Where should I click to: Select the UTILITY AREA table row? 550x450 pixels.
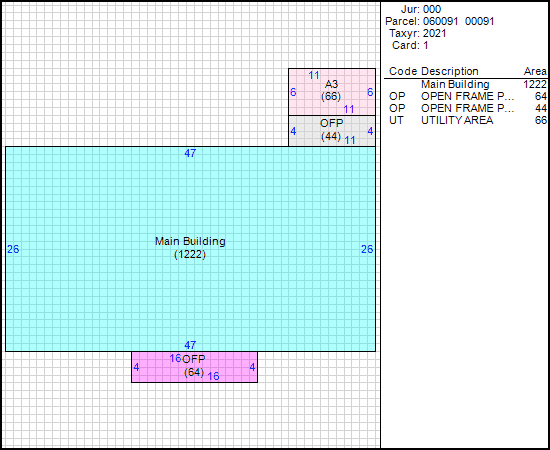[x=466, y=120]
